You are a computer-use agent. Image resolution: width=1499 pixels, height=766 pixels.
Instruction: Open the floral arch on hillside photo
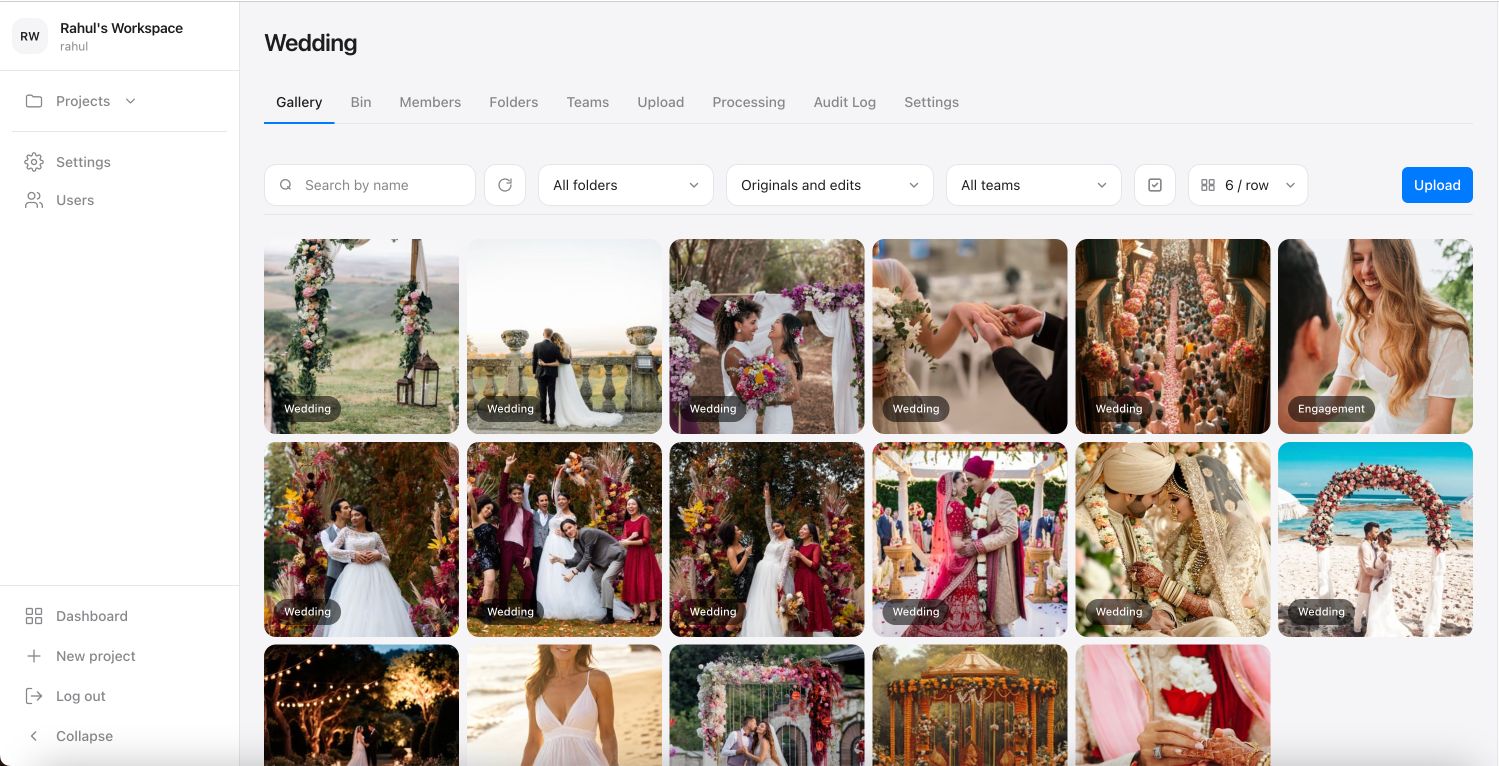pyautogui.click(x=361, y=336)
